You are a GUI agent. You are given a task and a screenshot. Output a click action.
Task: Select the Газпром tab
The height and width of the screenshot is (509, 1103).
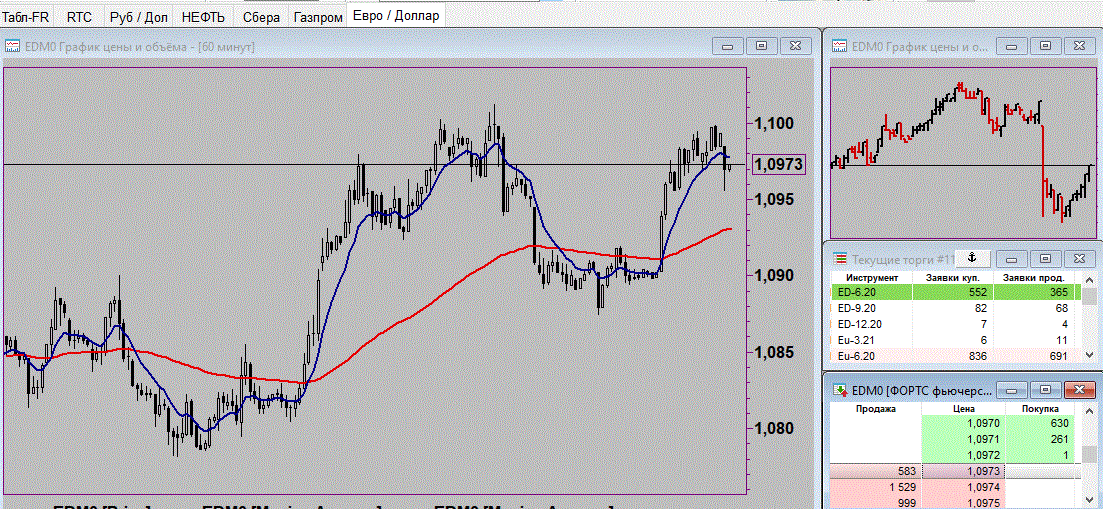point(317,17)
